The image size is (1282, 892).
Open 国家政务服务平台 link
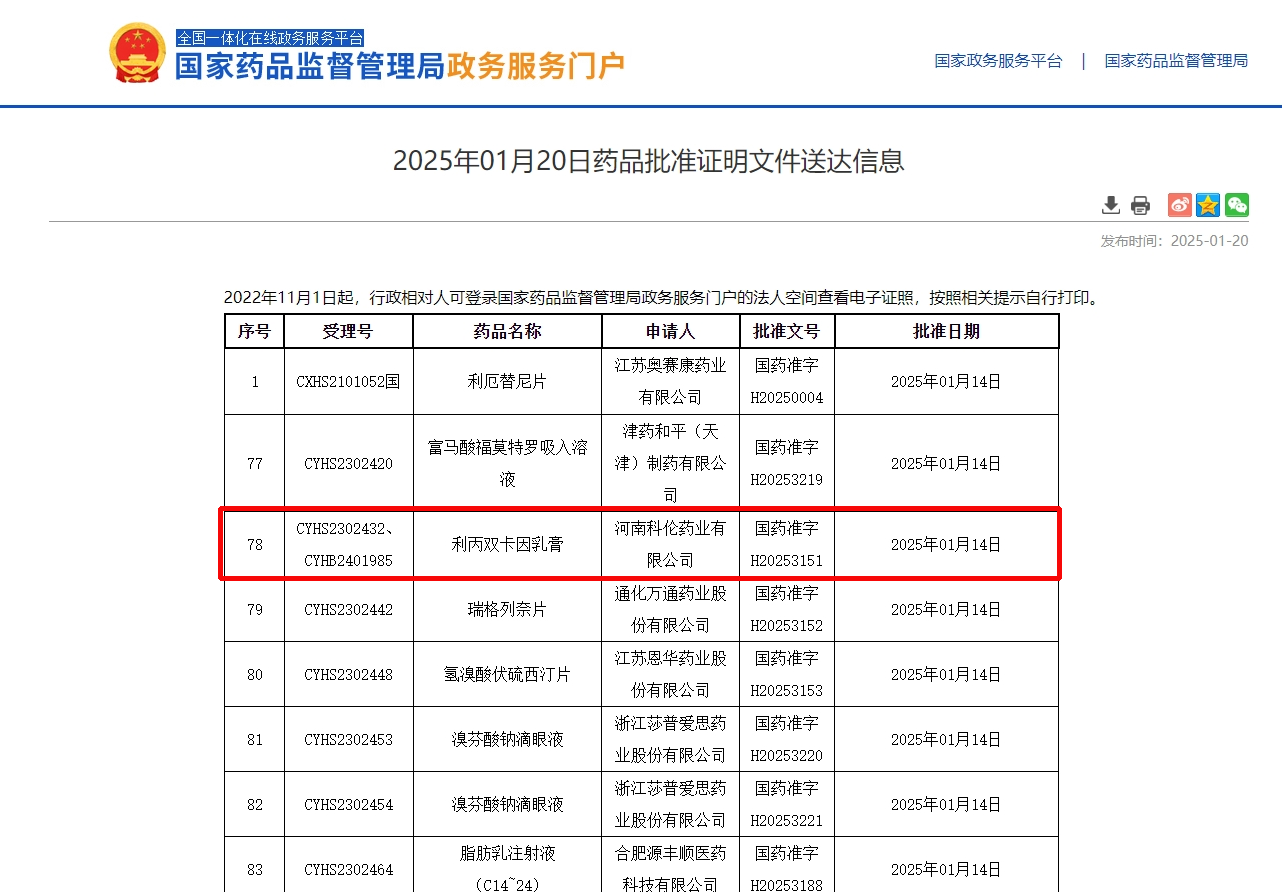click(998, 61)
